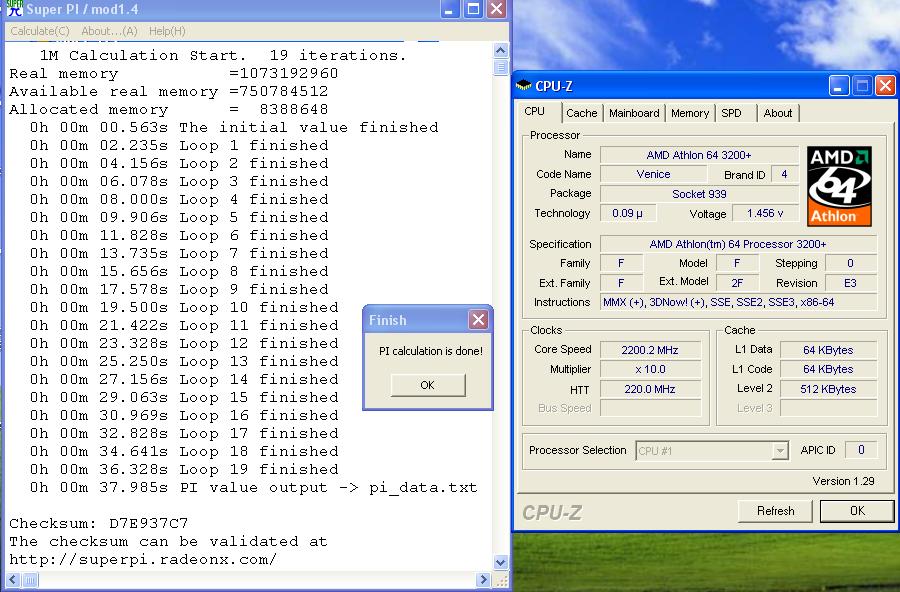
Task: Click the Brand ID value 4
Action: pos(784,174)
